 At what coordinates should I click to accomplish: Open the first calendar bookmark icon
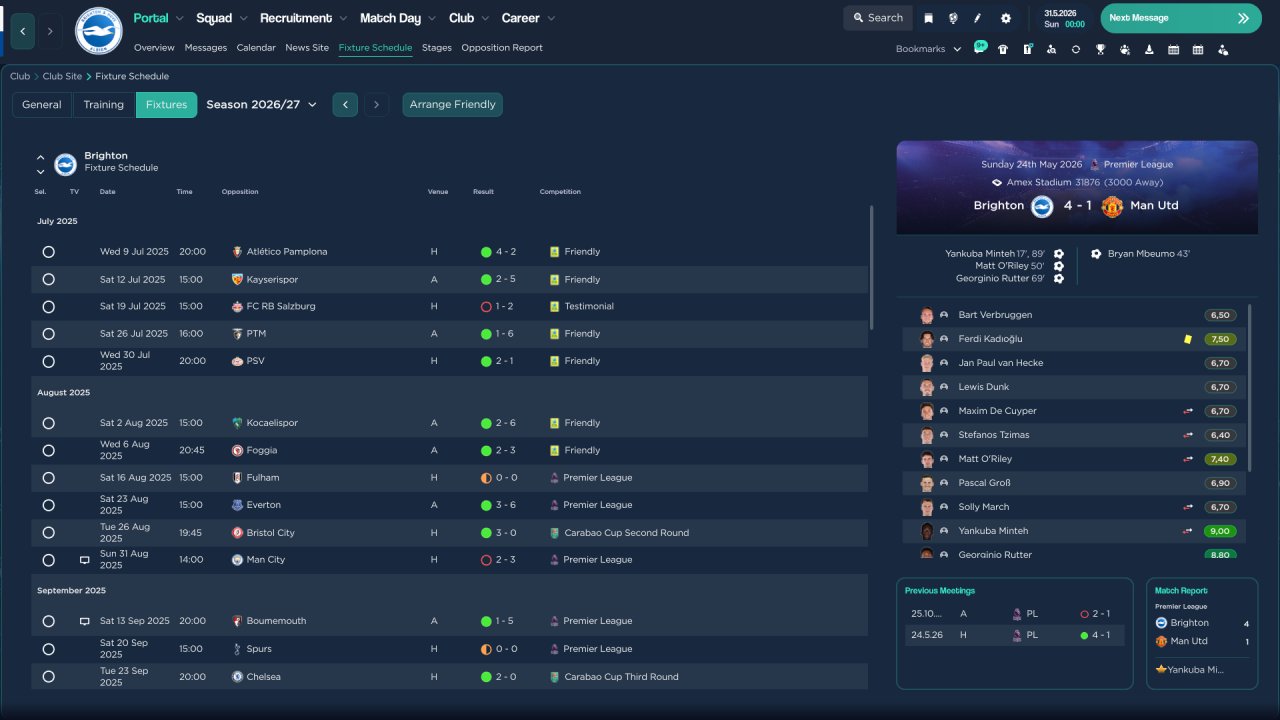[x=1173, y=49]
